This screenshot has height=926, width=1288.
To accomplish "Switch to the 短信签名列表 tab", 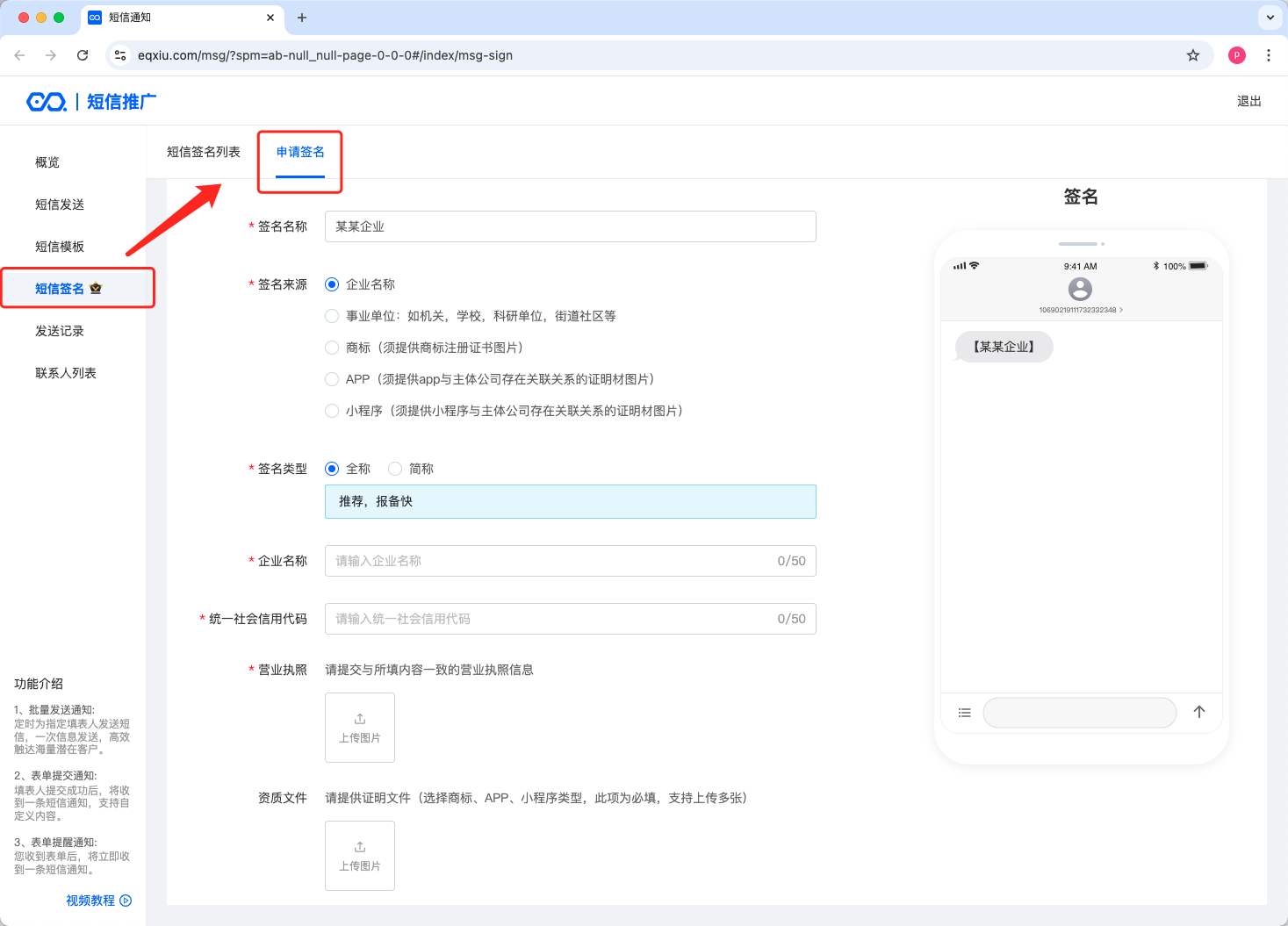I will point(204,152).
